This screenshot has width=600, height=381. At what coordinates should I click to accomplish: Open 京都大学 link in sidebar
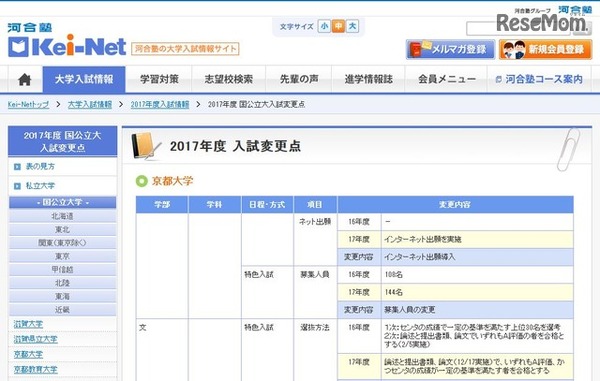point(28,355)
